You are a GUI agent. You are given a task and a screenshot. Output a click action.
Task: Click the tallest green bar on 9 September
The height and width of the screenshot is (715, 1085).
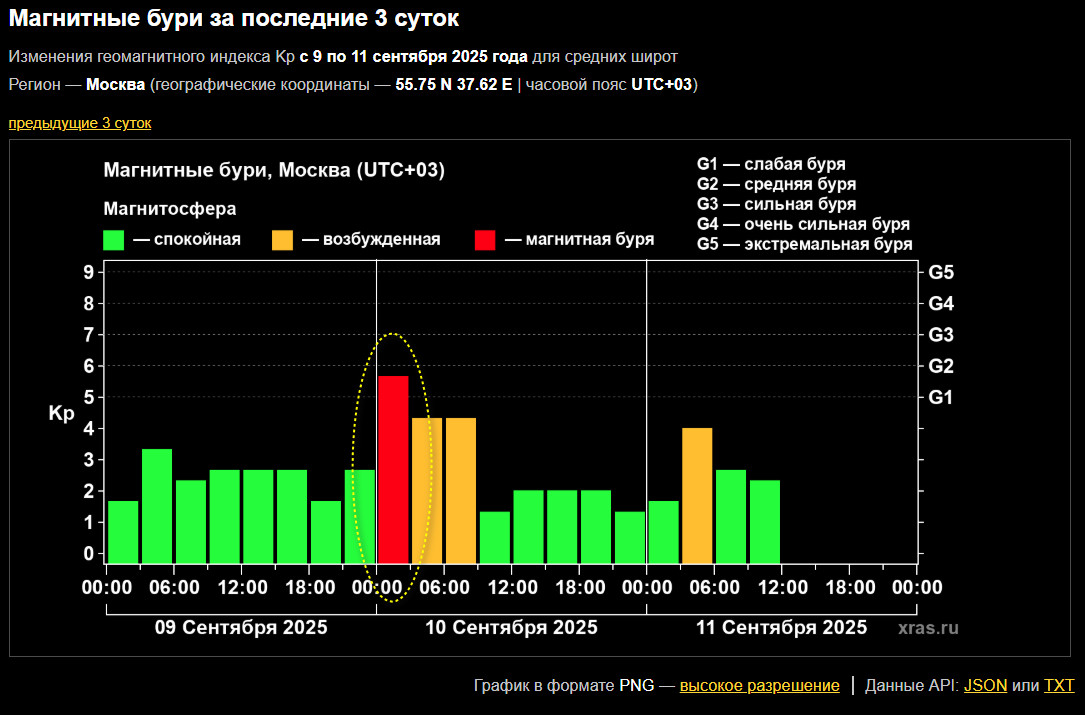(157, 506)
